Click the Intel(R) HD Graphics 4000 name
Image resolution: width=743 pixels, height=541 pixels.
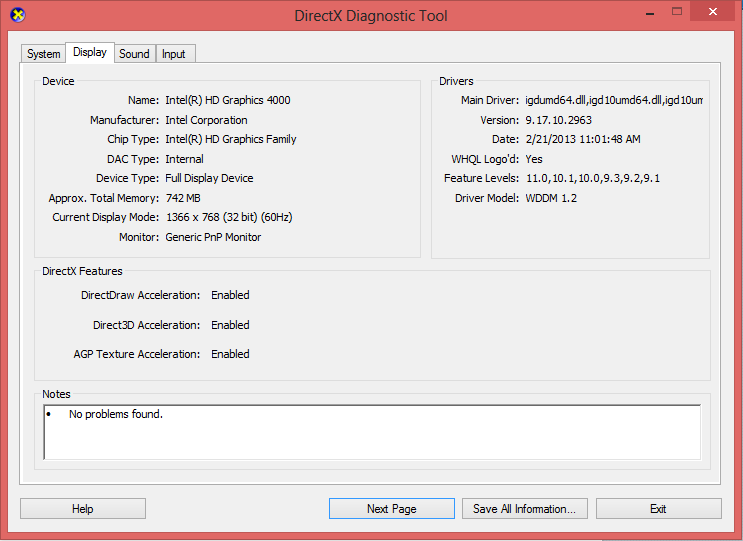pyautogui.click(x=228, y=101)
